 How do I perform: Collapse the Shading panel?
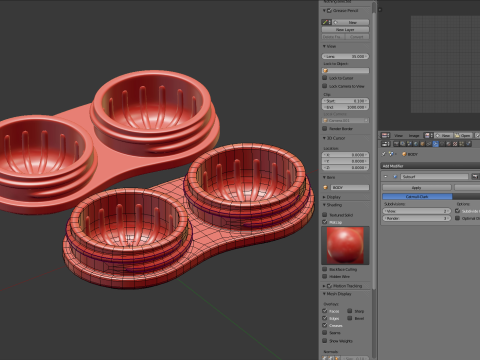point(324,205)
